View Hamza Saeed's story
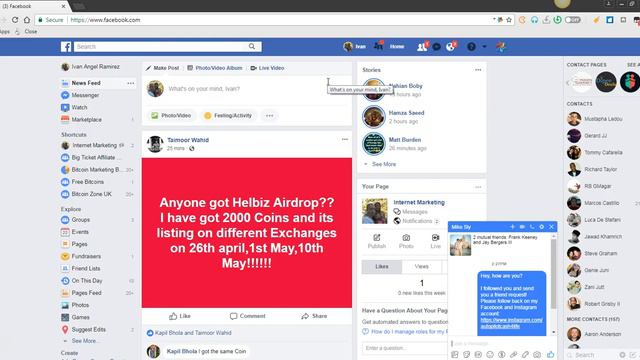The width and height of the screenshot is (640, 360). pyautogui.click(x=406, y=113)
